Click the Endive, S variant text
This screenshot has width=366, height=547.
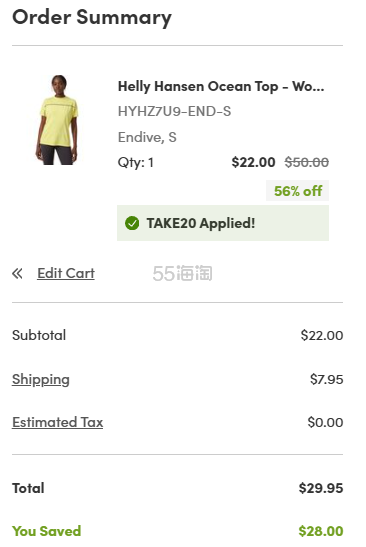pos(147,137)
